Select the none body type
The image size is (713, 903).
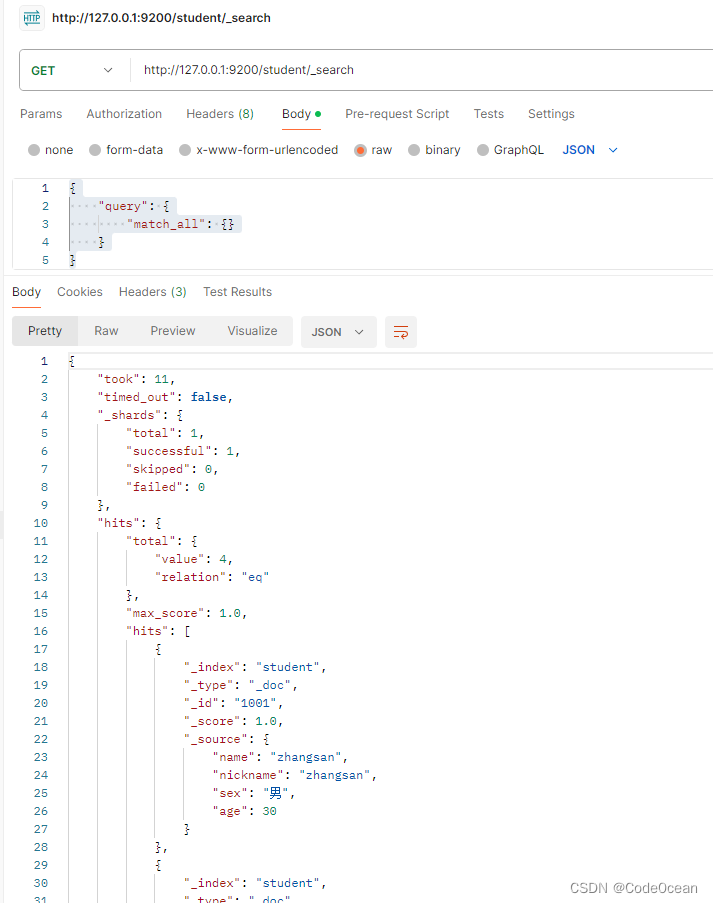coord(51,150)
